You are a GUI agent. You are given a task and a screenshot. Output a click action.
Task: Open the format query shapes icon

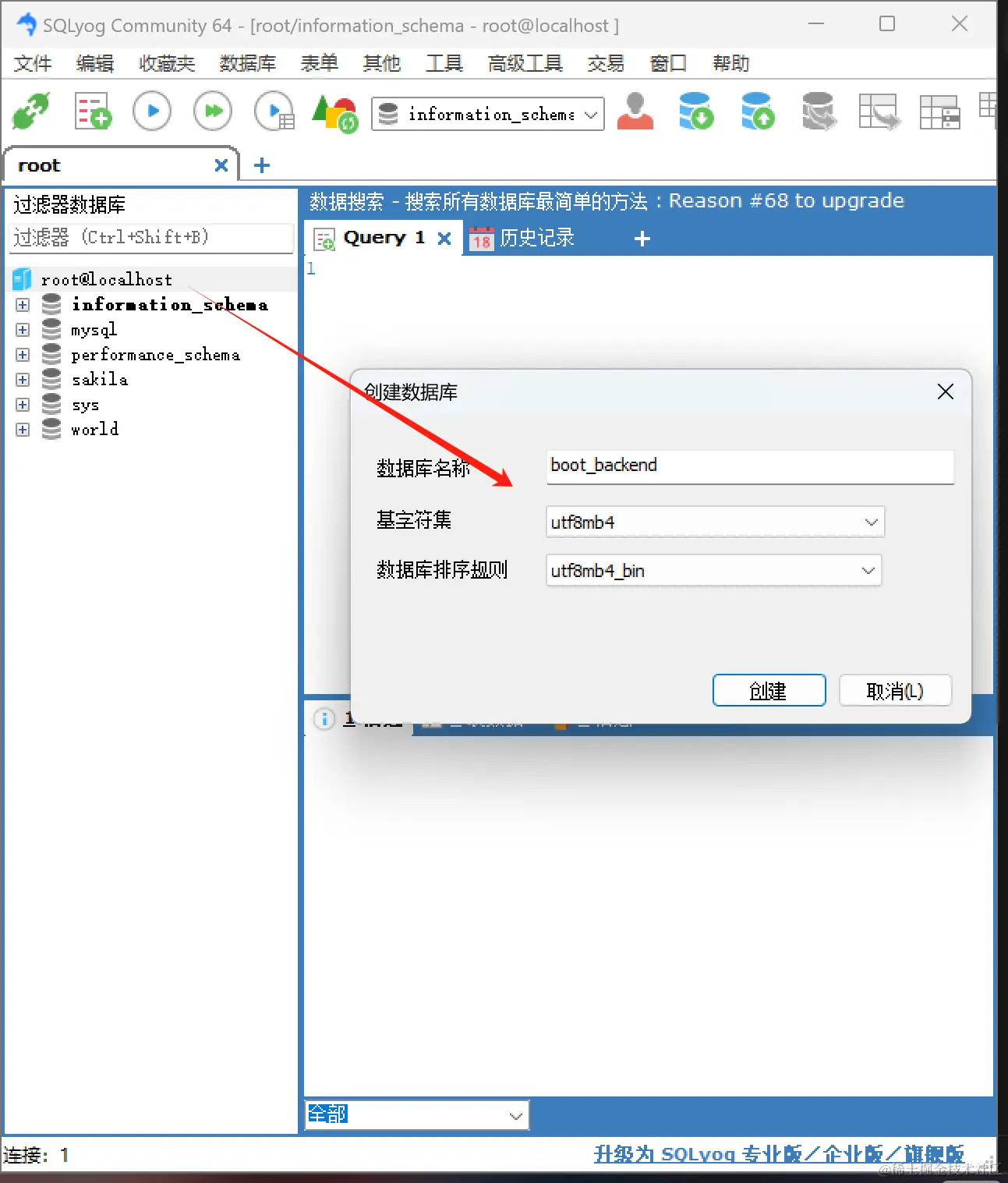click(x=334, y=113)
